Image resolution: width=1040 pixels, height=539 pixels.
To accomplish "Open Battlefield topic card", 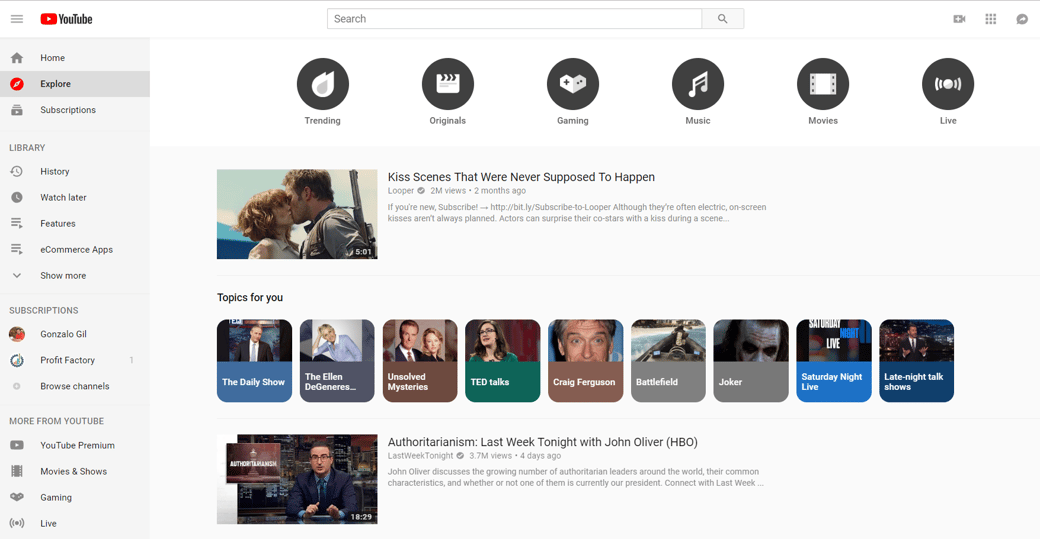I will (x=668, y=361).
